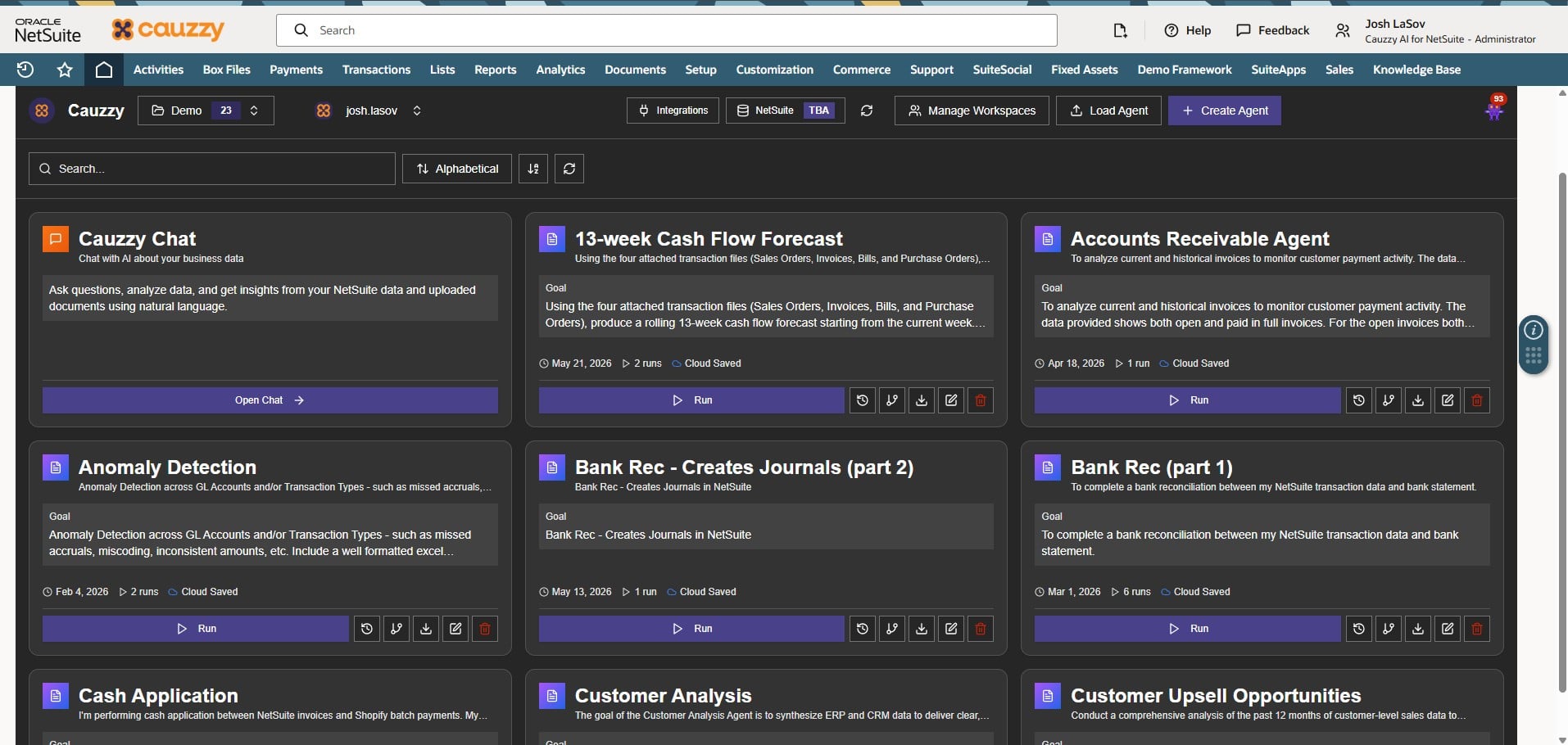Refresh the NetSuite connection next to TBA
Screen dimensions: 1568x745
(867, 111)
